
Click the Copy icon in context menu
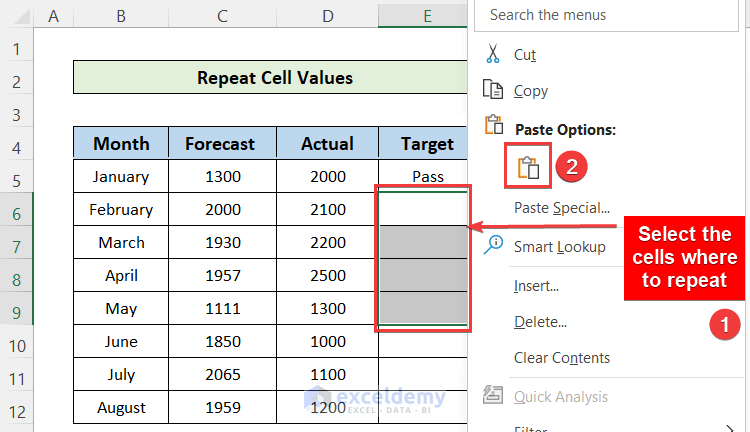tap(492, 90)
